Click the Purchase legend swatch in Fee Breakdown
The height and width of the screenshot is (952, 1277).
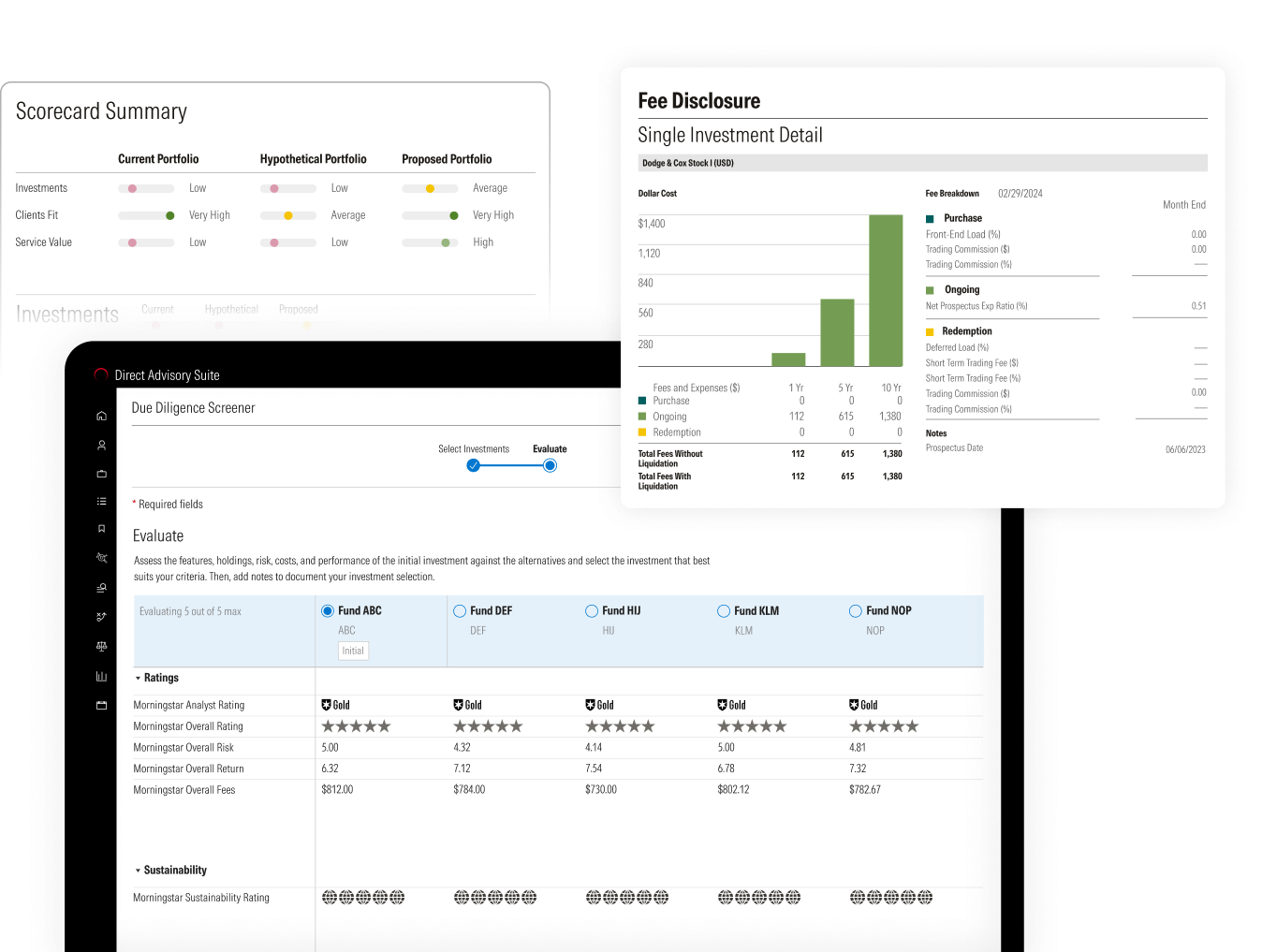[x=930, y=219]
